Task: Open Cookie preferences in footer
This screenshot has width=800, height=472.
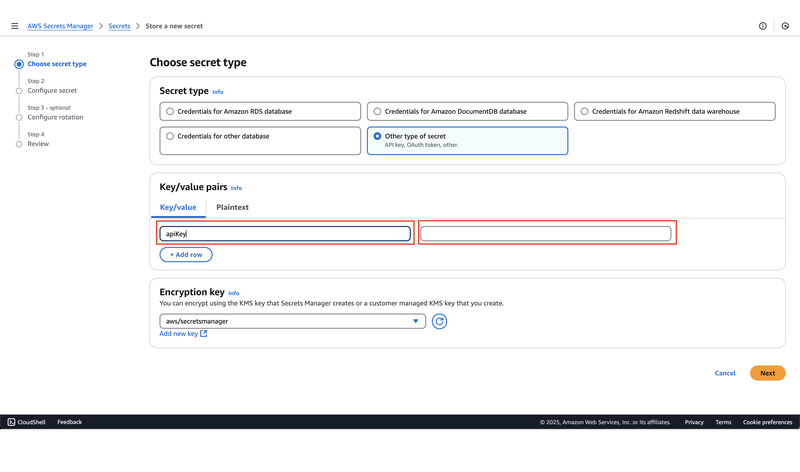Action: click(767, 422)
